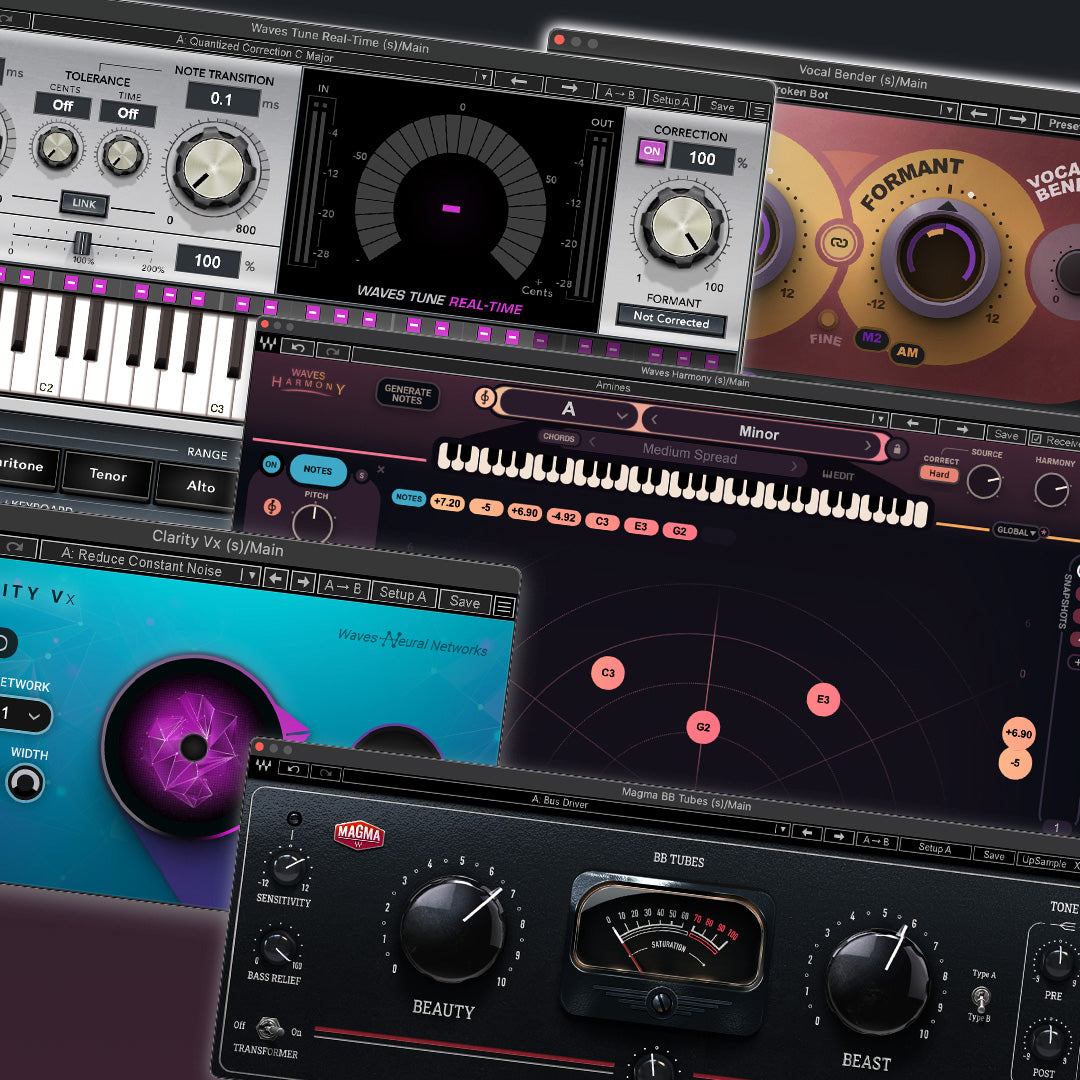Click A→B button in Waves Tune Real-Time
1080x1080 pixels.
pos(619,94)
